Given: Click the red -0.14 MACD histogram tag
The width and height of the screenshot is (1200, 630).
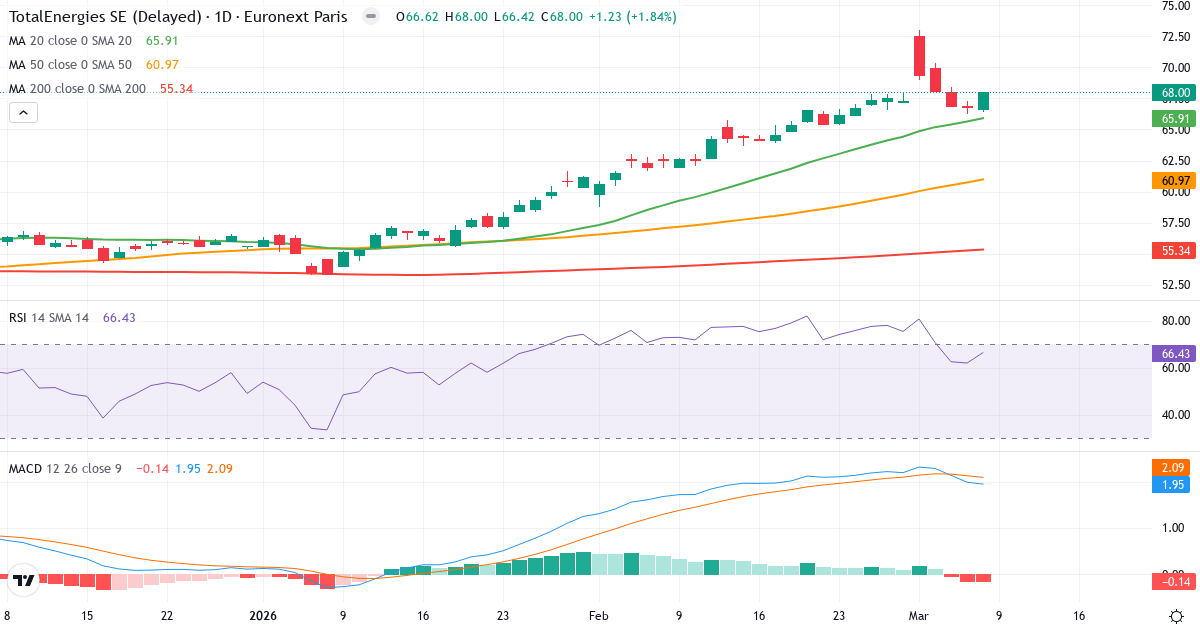Looking at the screenshot, I should coord(1174,581).
